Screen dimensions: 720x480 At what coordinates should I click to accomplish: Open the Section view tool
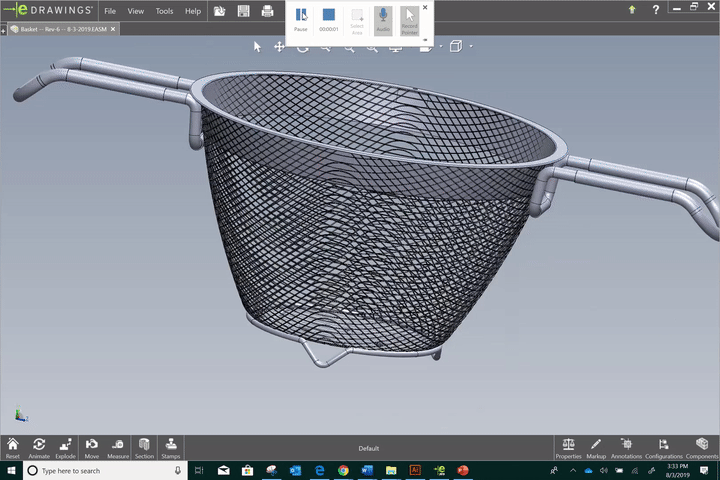[x=144, y=446]
